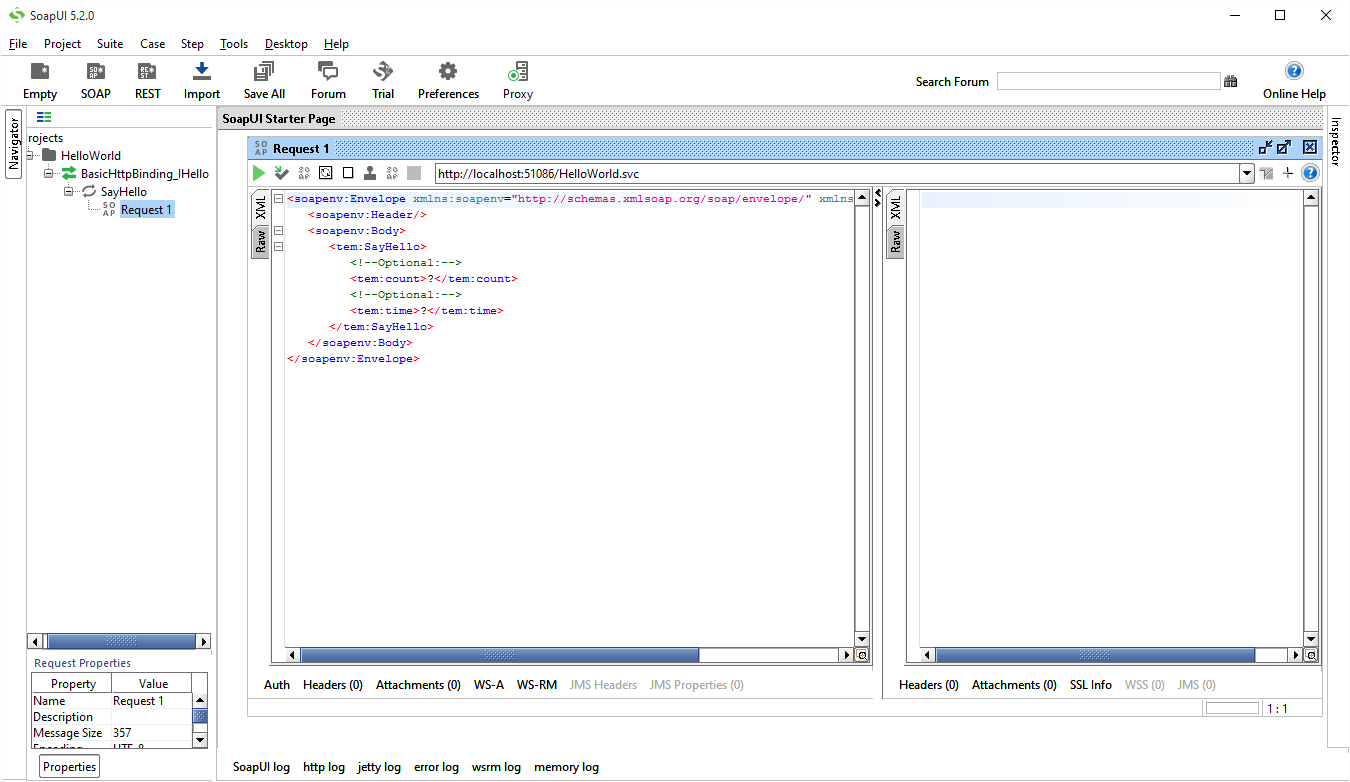
Task: Open the request Auth tab
Action: [x=277, y=685]
